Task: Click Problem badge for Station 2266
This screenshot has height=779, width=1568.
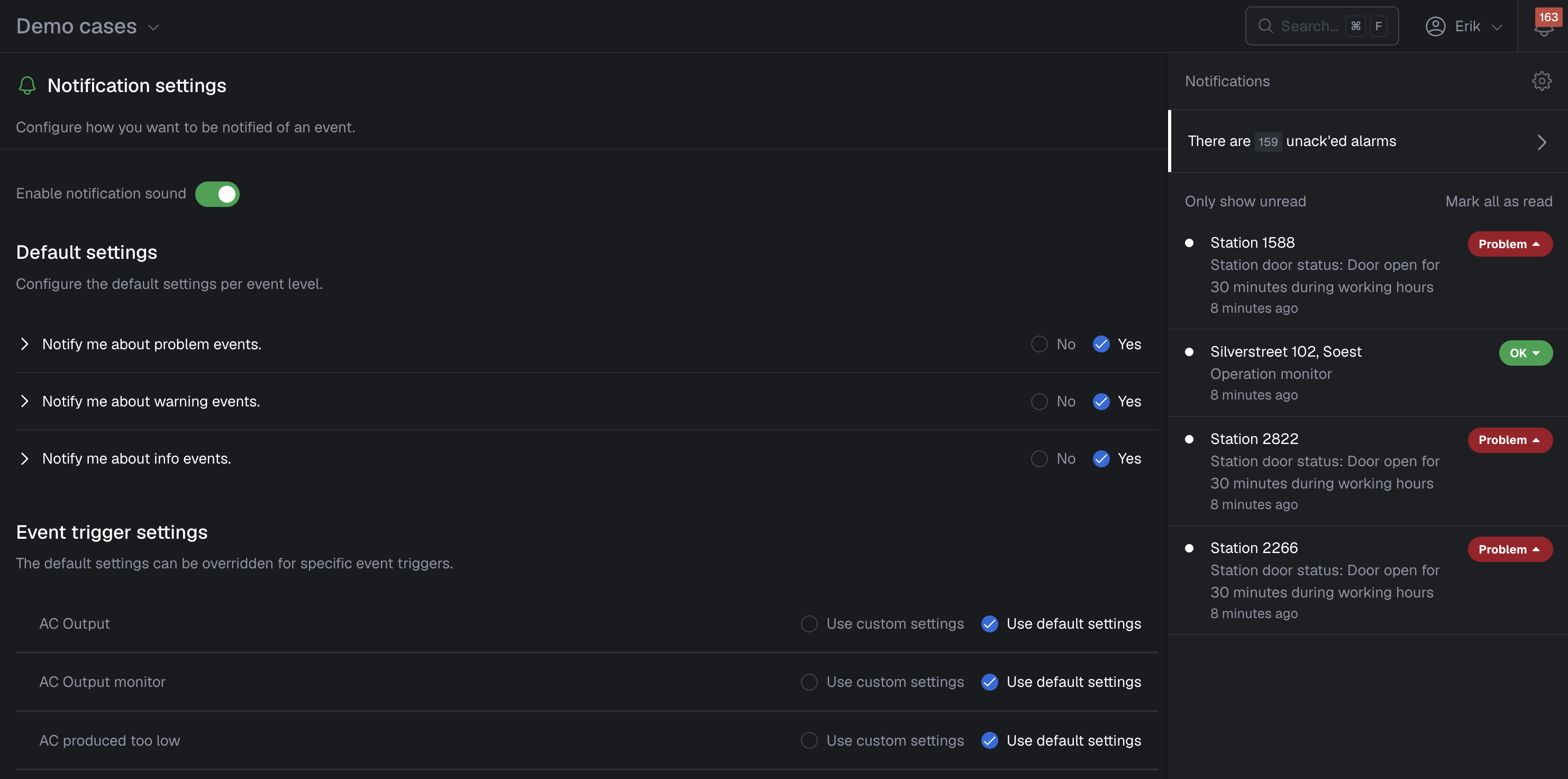Action: tap(1510, 549)
